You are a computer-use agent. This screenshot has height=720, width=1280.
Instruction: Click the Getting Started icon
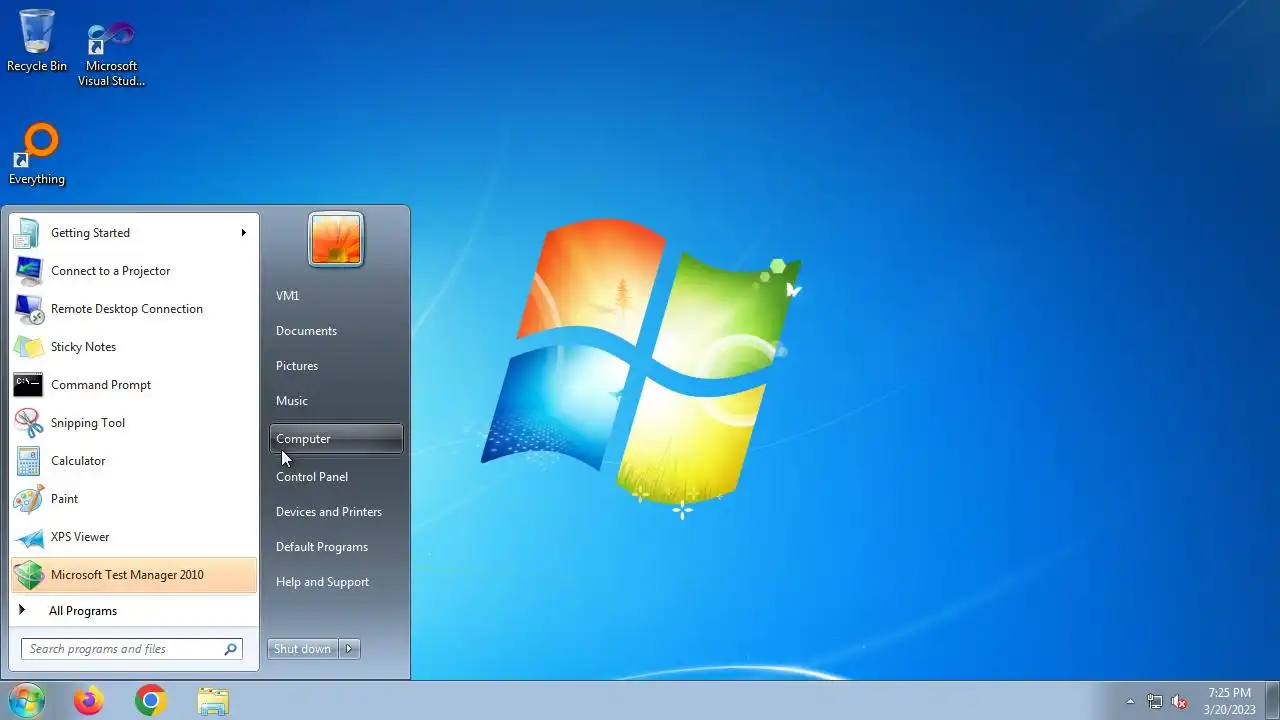[x=28, y=233]
